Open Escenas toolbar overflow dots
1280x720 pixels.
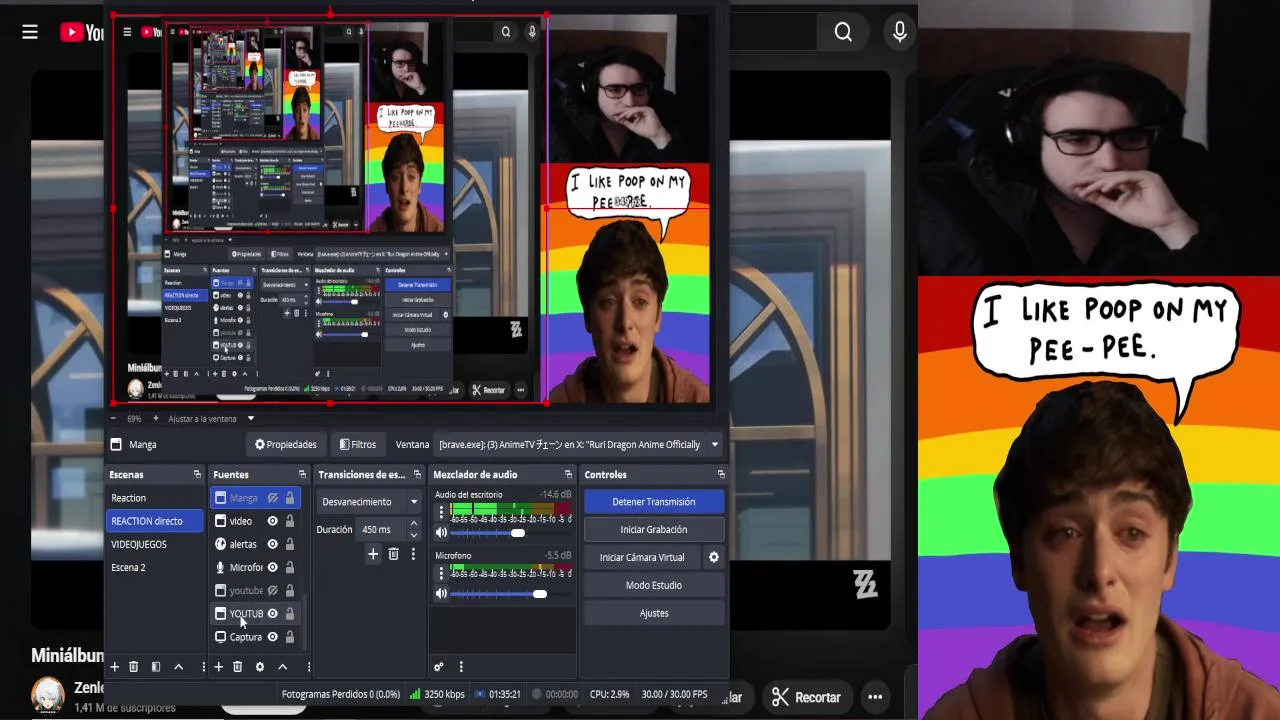pos(203,667)
